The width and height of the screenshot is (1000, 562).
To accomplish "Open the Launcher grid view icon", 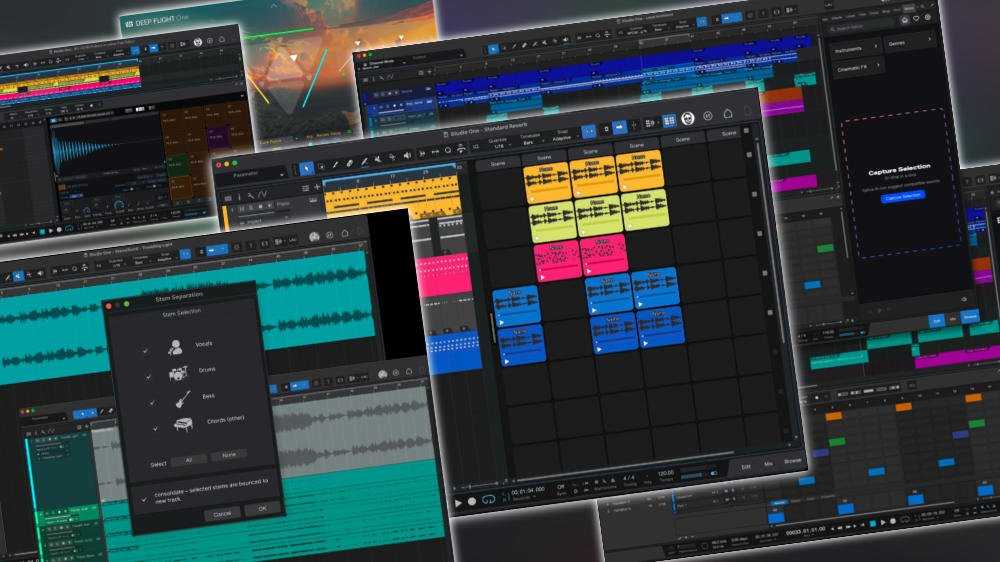I will point(668,120).
